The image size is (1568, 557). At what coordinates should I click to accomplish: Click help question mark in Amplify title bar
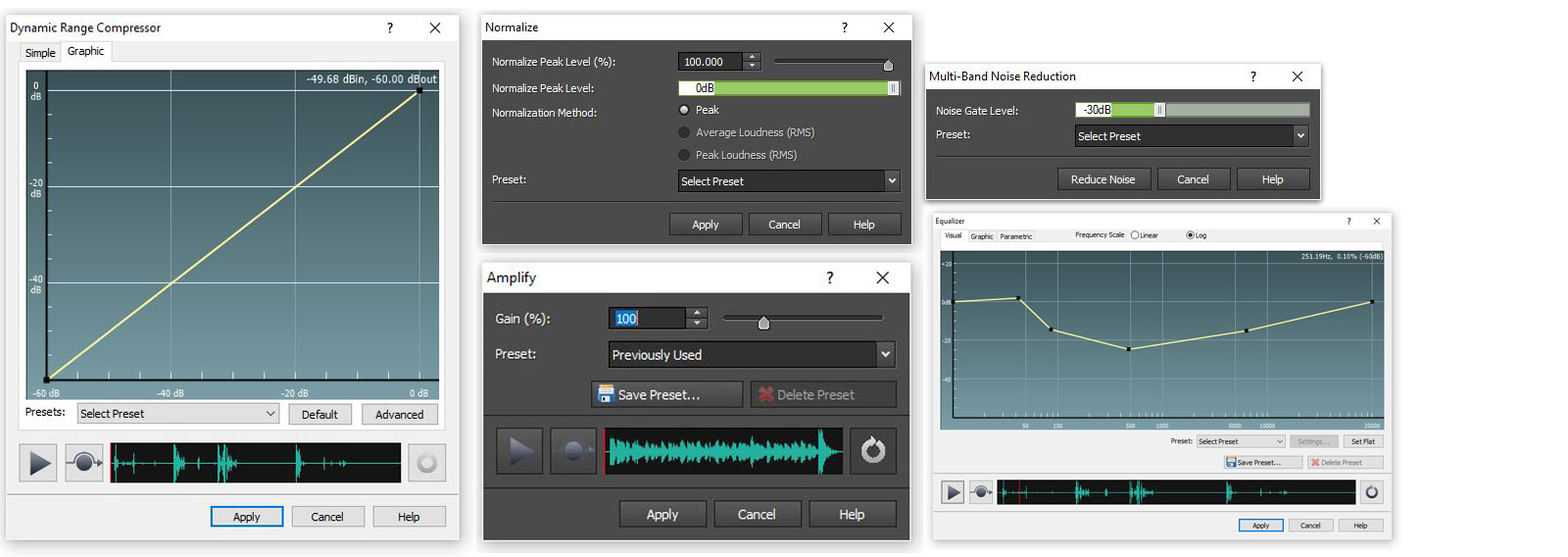830,278
